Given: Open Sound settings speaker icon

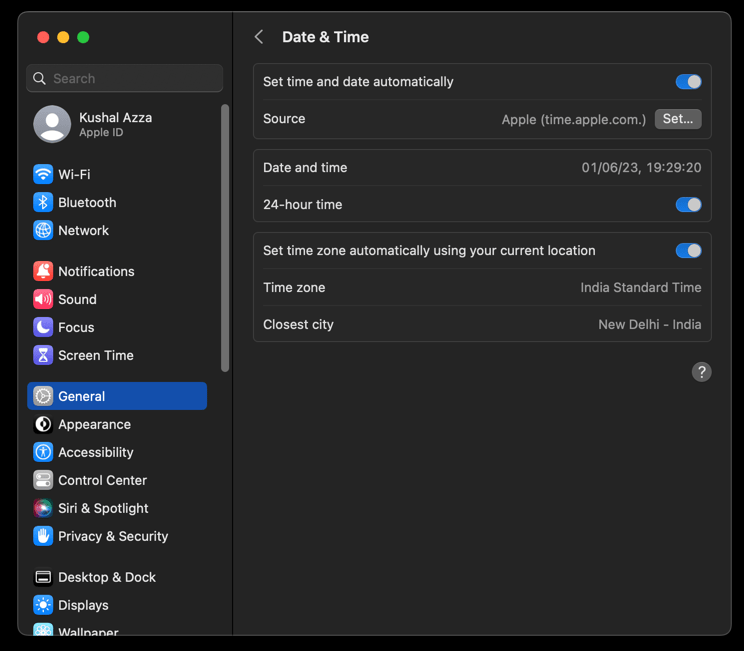Looking at the screenshot, I should [x=43, y=299].
